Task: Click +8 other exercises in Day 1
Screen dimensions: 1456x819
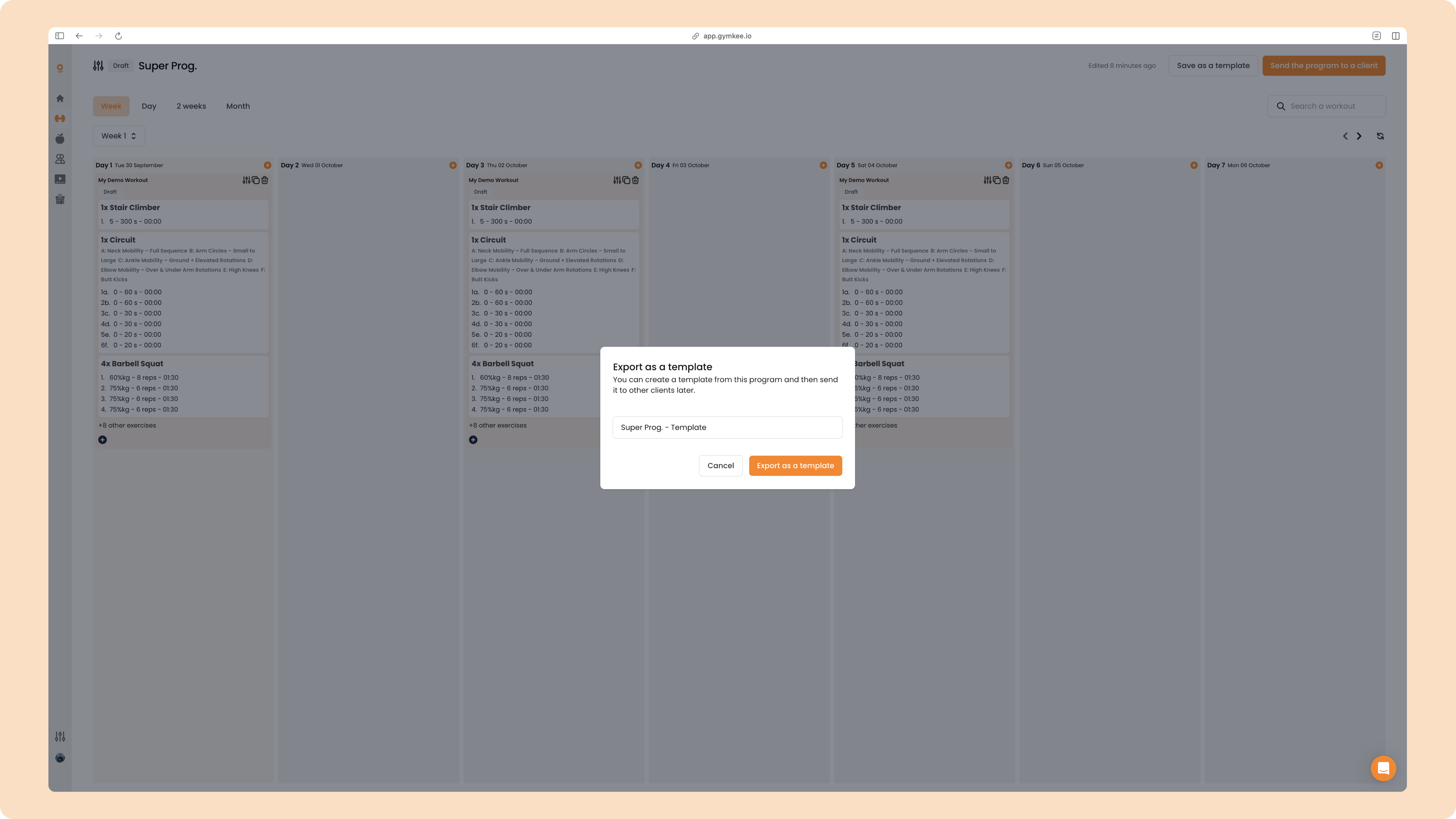Action: coord(127,425)
